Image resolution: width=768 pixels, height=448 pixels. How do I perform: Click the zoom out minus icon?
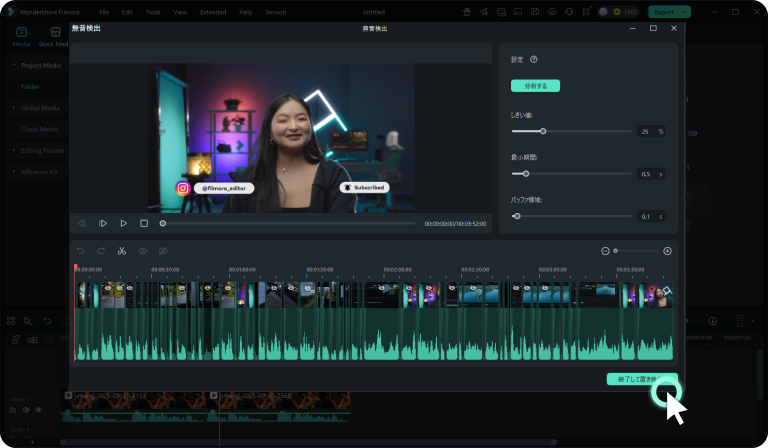tap(605, 251)
